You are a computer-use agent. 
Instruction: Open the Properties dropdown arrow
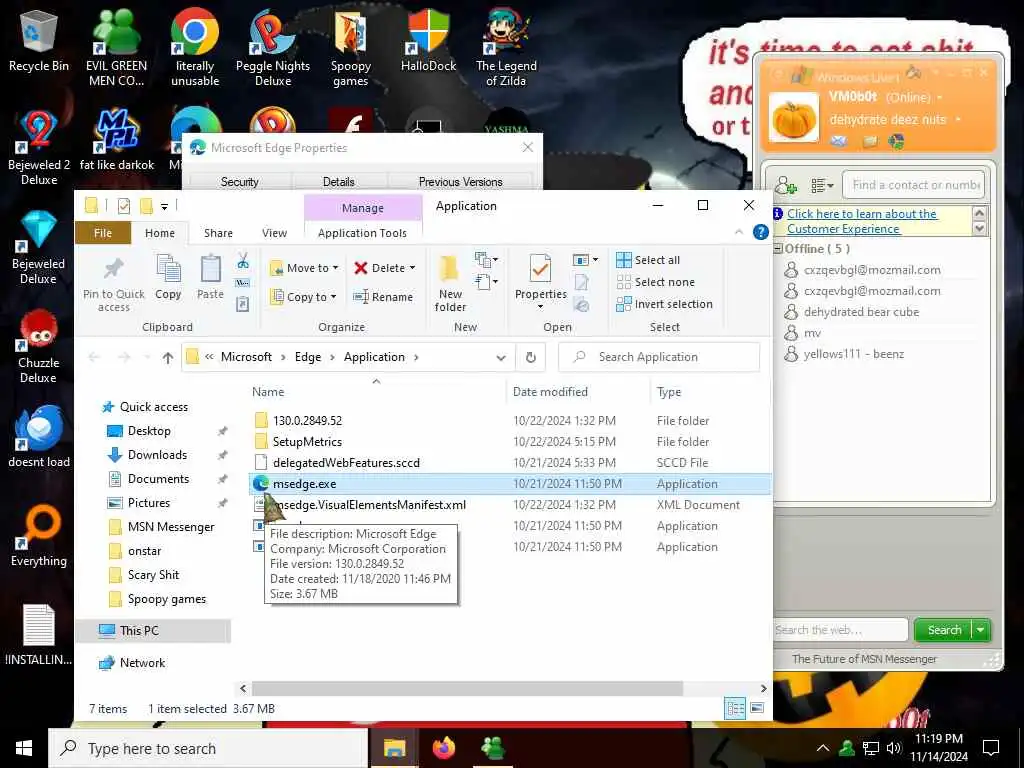point(540,307)
